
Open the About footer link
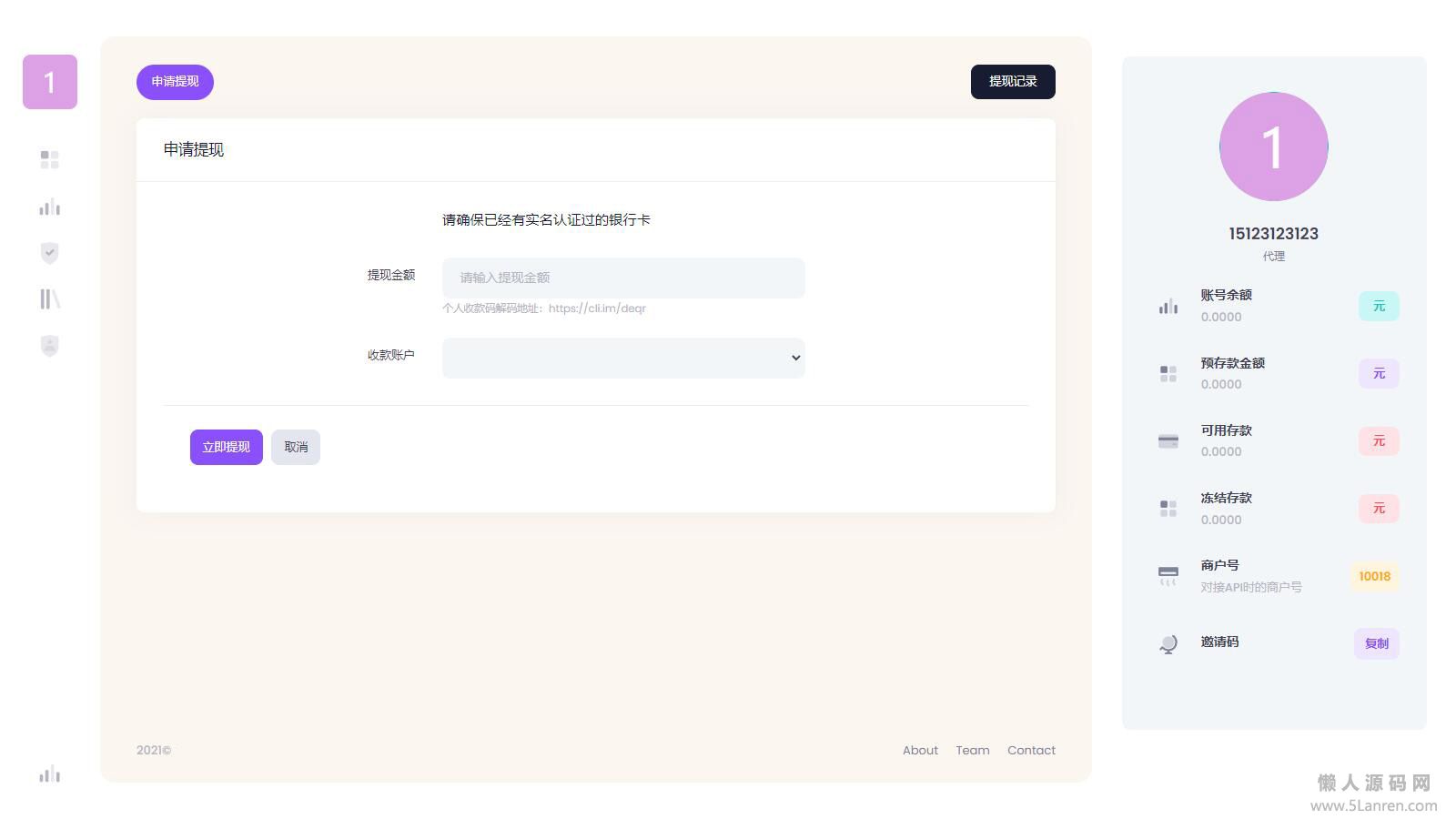click(920, 750)
